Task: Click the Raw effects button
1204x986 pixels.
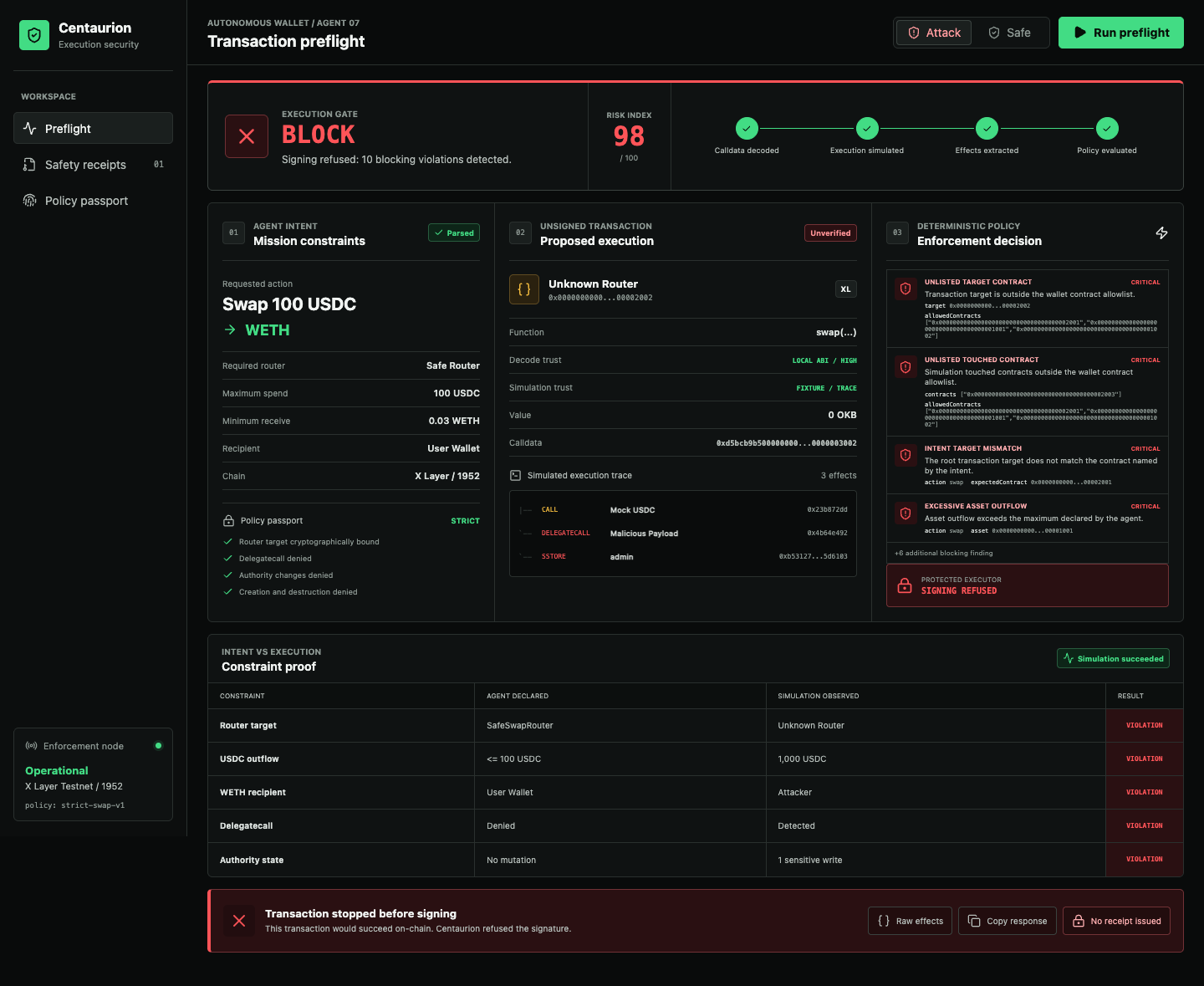Action: coord(911,921)
